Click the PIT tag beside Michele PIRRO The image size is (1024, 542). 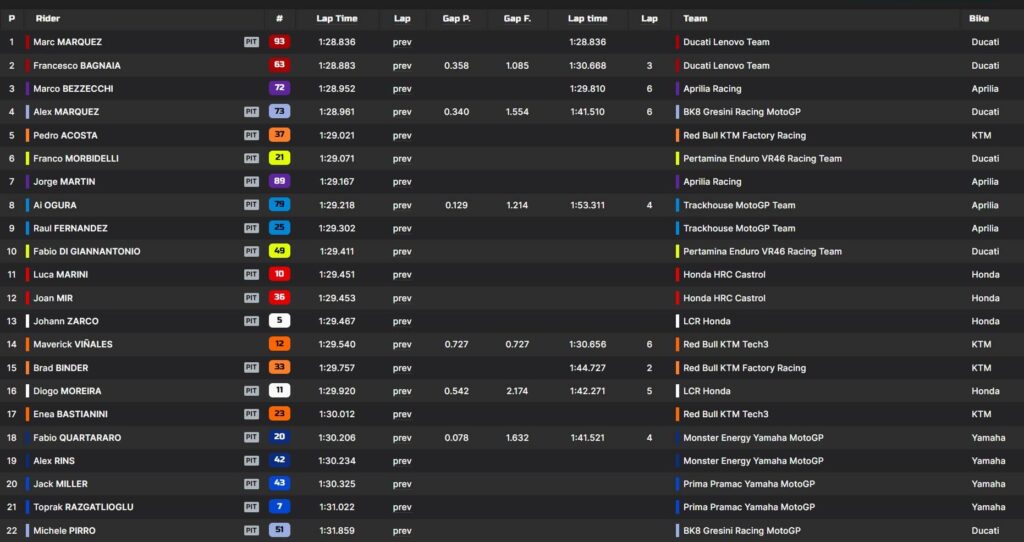251,530
